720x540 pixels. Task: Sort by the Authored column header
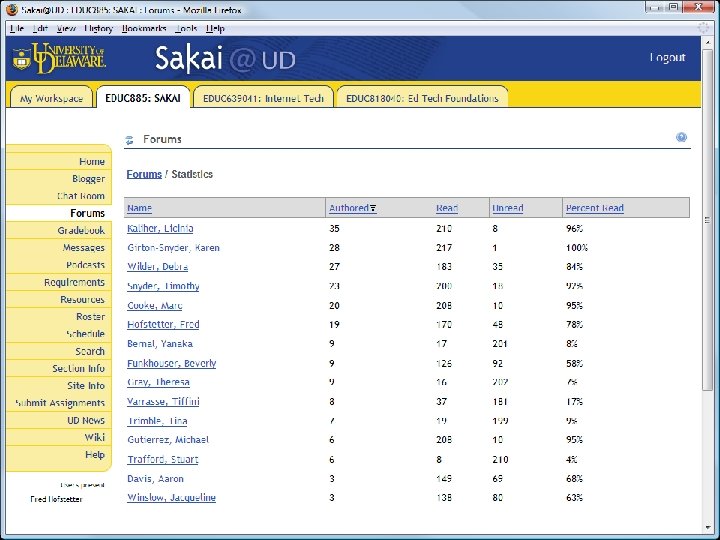[x=349, y=208]
